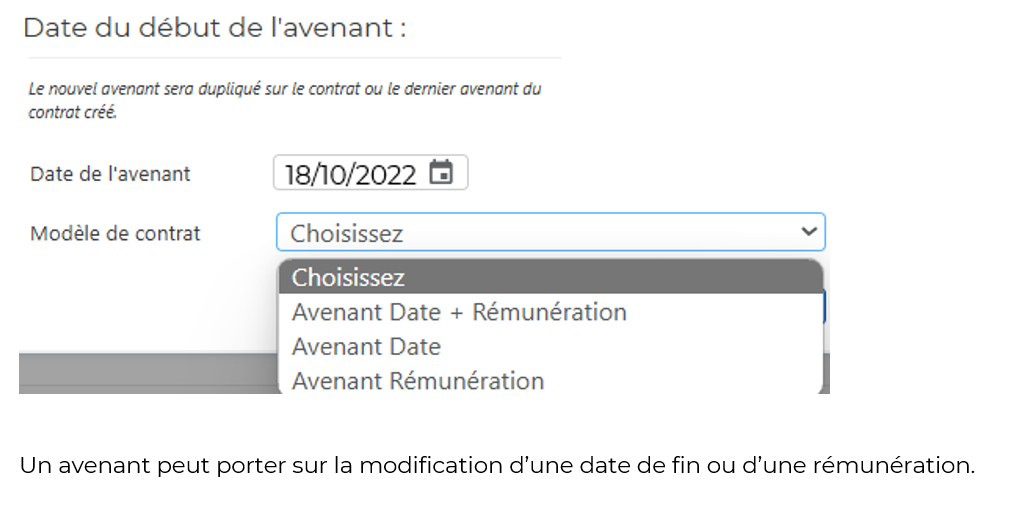Click the word rémunération ending the caption
The image size is (1032, 510).
(x=893, y=466)
